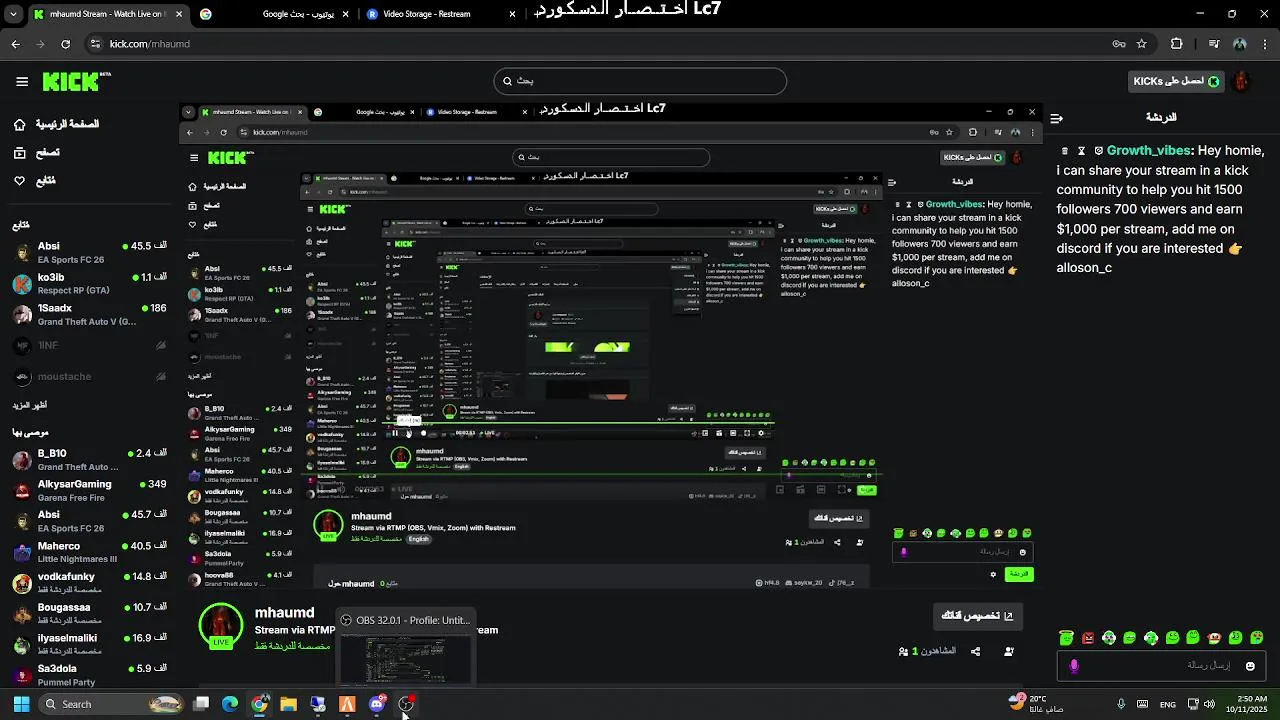Click the chat message input field
Image resolution: width=1280 pixels, height=720 pixels.
(1160, 666)
